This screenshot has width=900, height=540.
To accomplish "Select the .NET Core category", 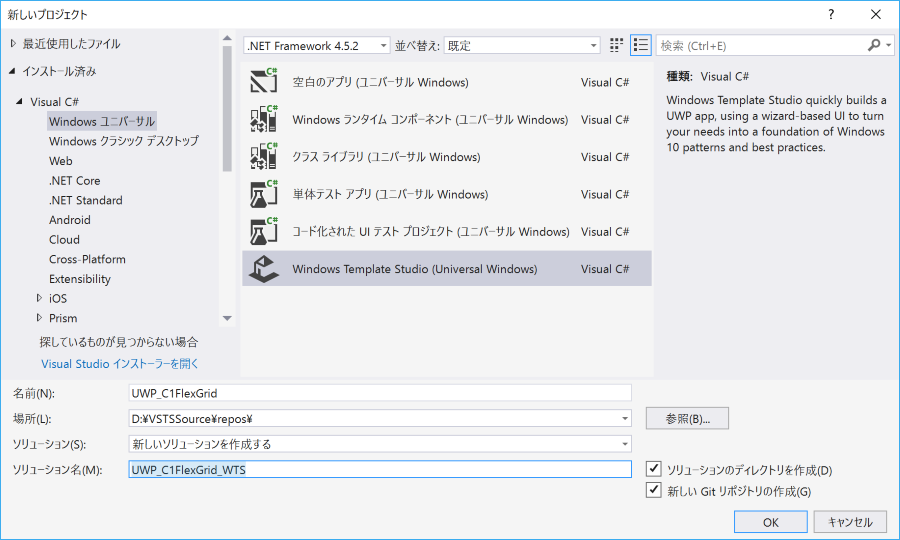I will point(75,180).
